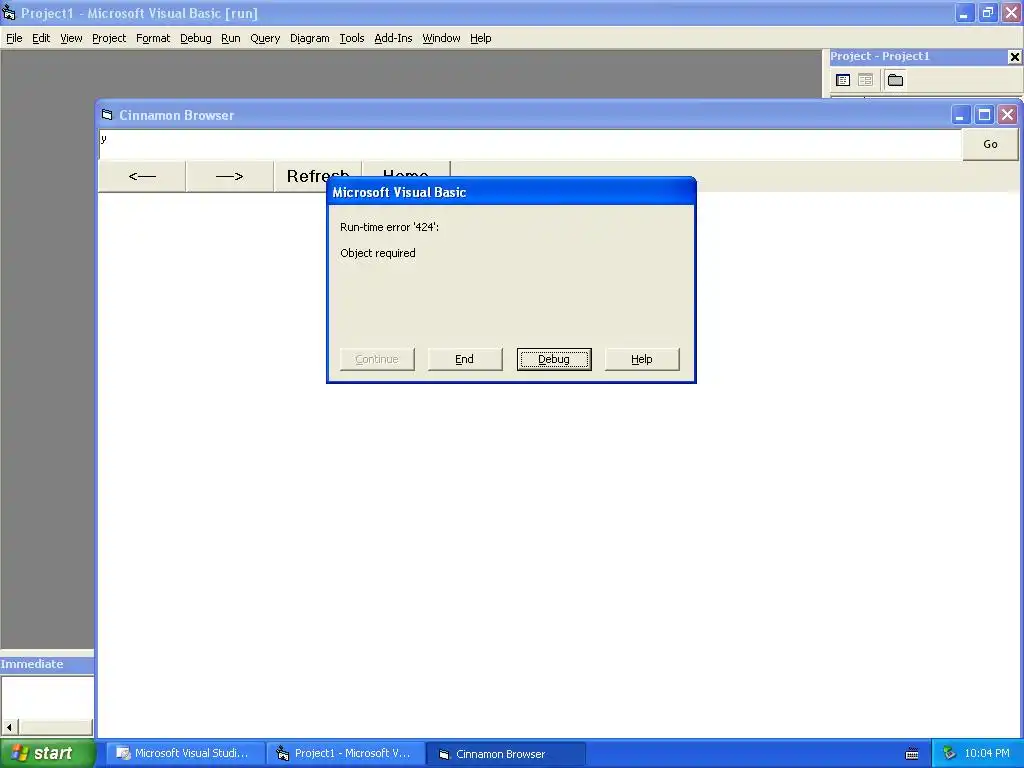Open the Tools menu
The image size is (1024, 768).
point(351,38)
